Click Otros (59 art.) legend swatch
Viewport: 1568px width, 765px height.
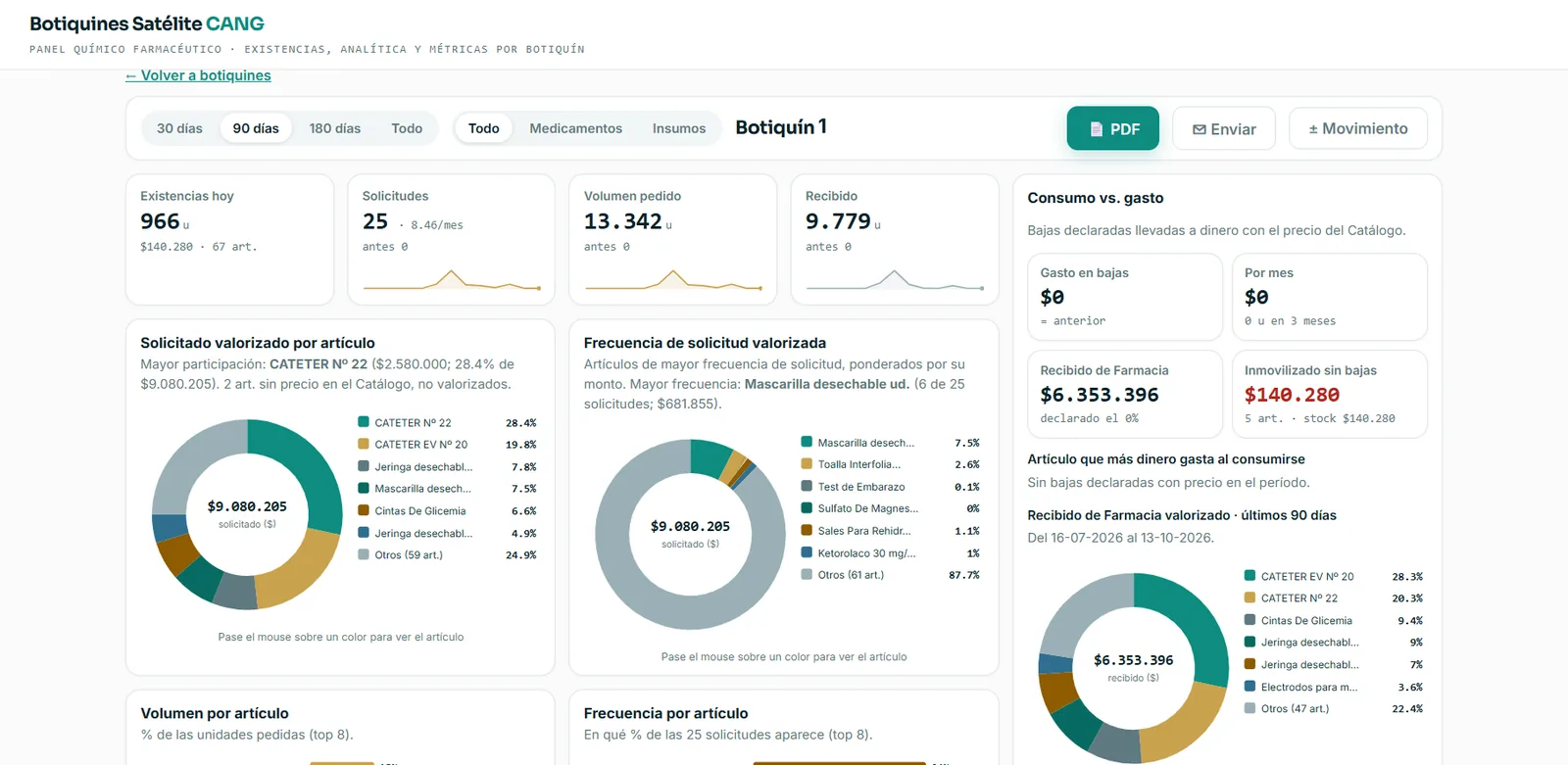[x=364, y=554]
